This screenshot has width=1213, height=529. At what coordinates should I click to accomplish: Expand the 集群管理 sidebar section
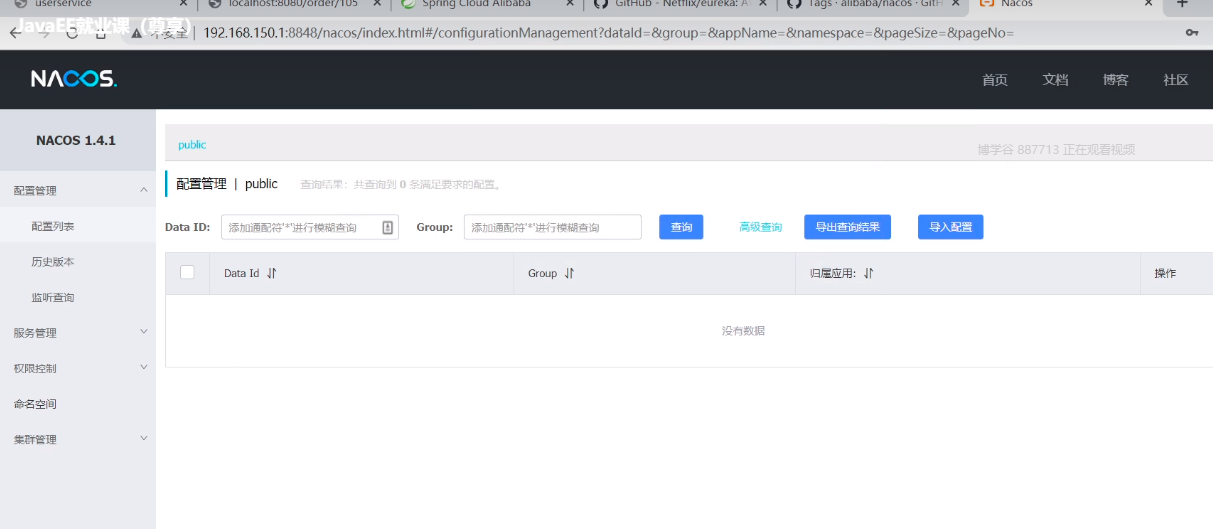click(x=143, y=439)
